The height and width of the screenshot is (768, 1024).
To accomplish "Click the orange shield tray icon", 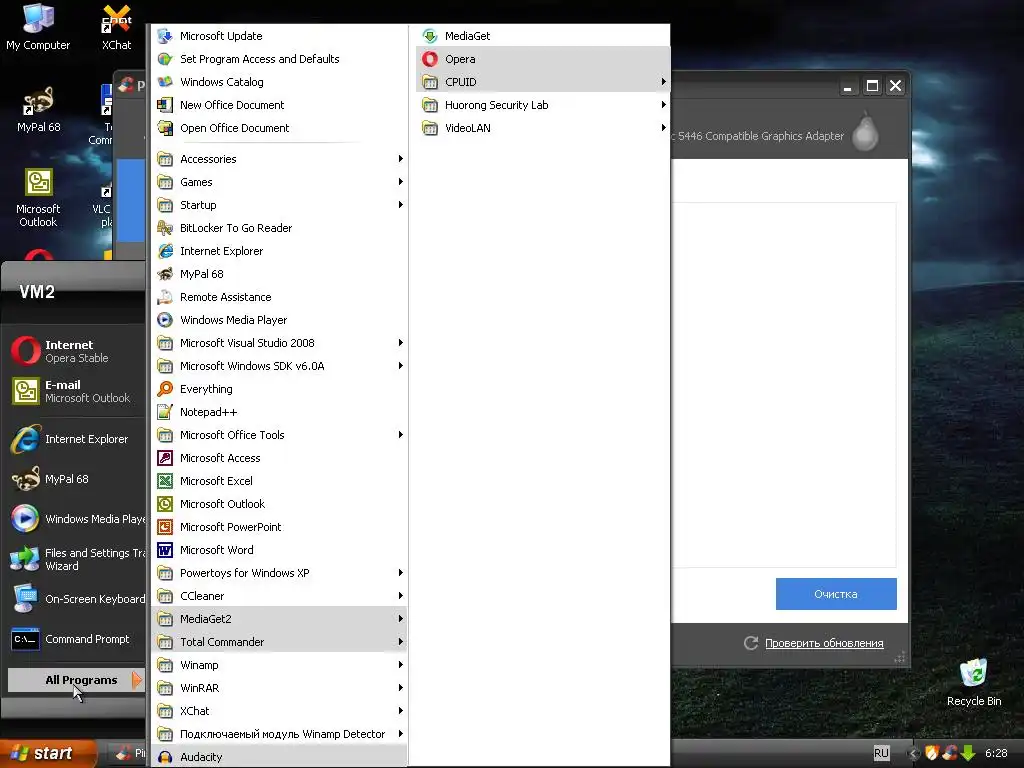I will (932, 753).
